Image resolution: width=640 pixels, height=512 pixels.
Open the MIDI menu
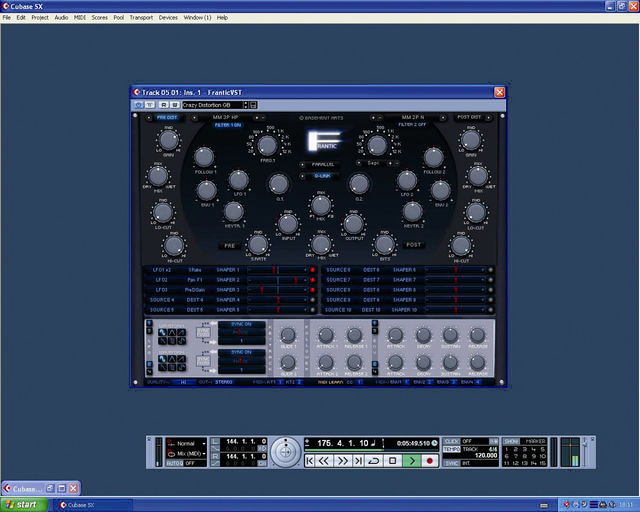[x=80, y=18]
